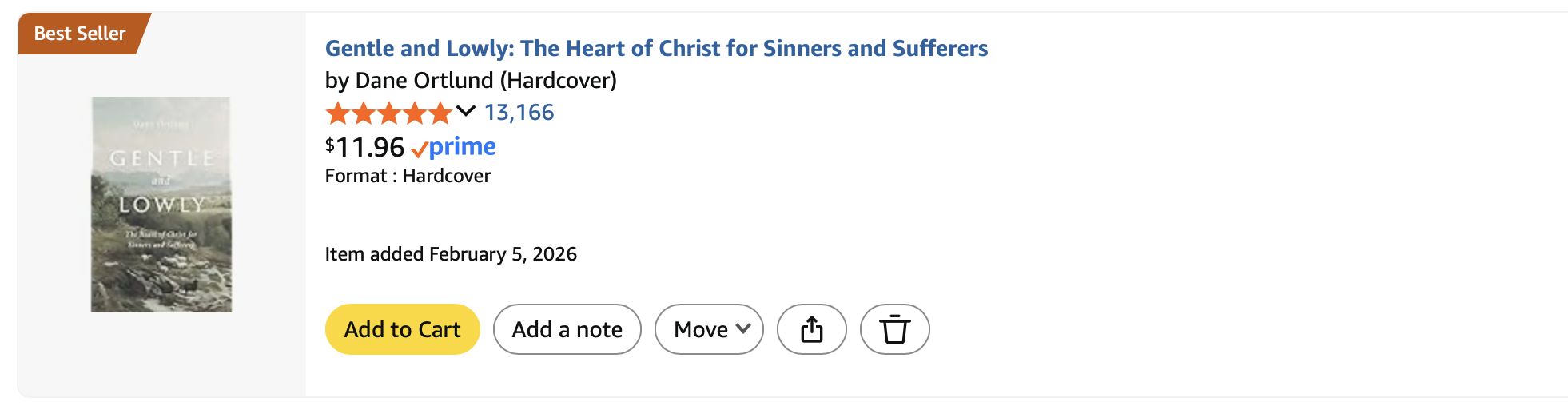The image size is (1568, 414).
Task: Click the arrow inside the Move button
Action: 743,328
